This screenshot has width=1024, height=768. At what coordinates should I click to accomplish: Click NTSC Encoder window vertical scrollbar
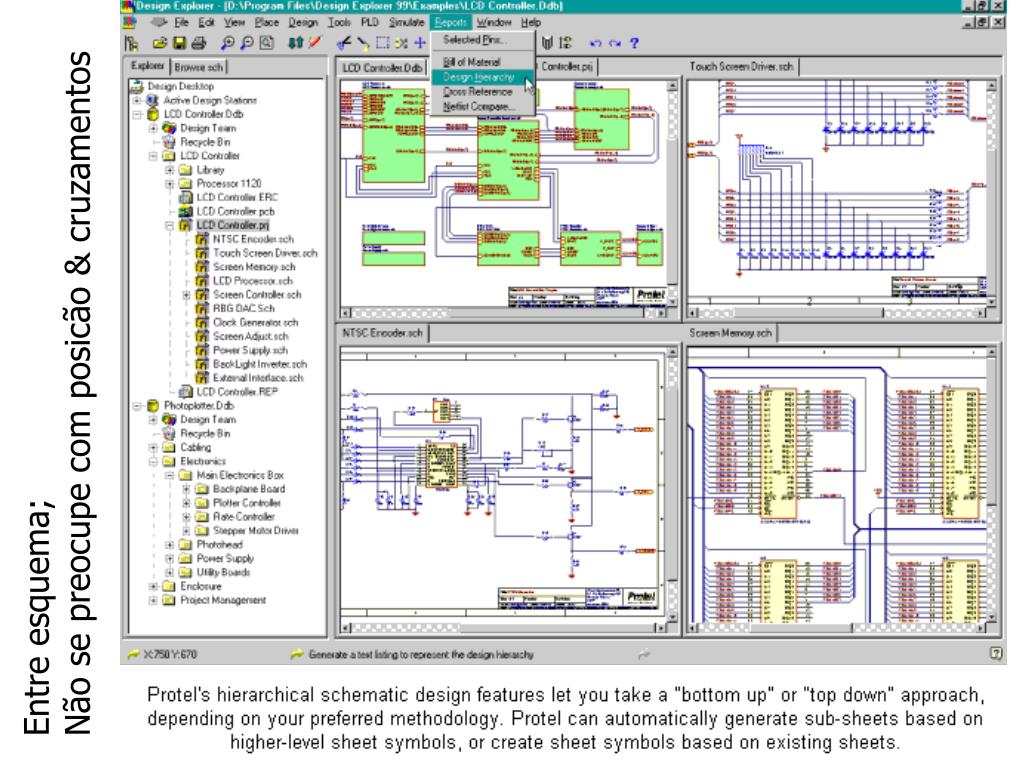pyautogui.click(x=673, y=483)
